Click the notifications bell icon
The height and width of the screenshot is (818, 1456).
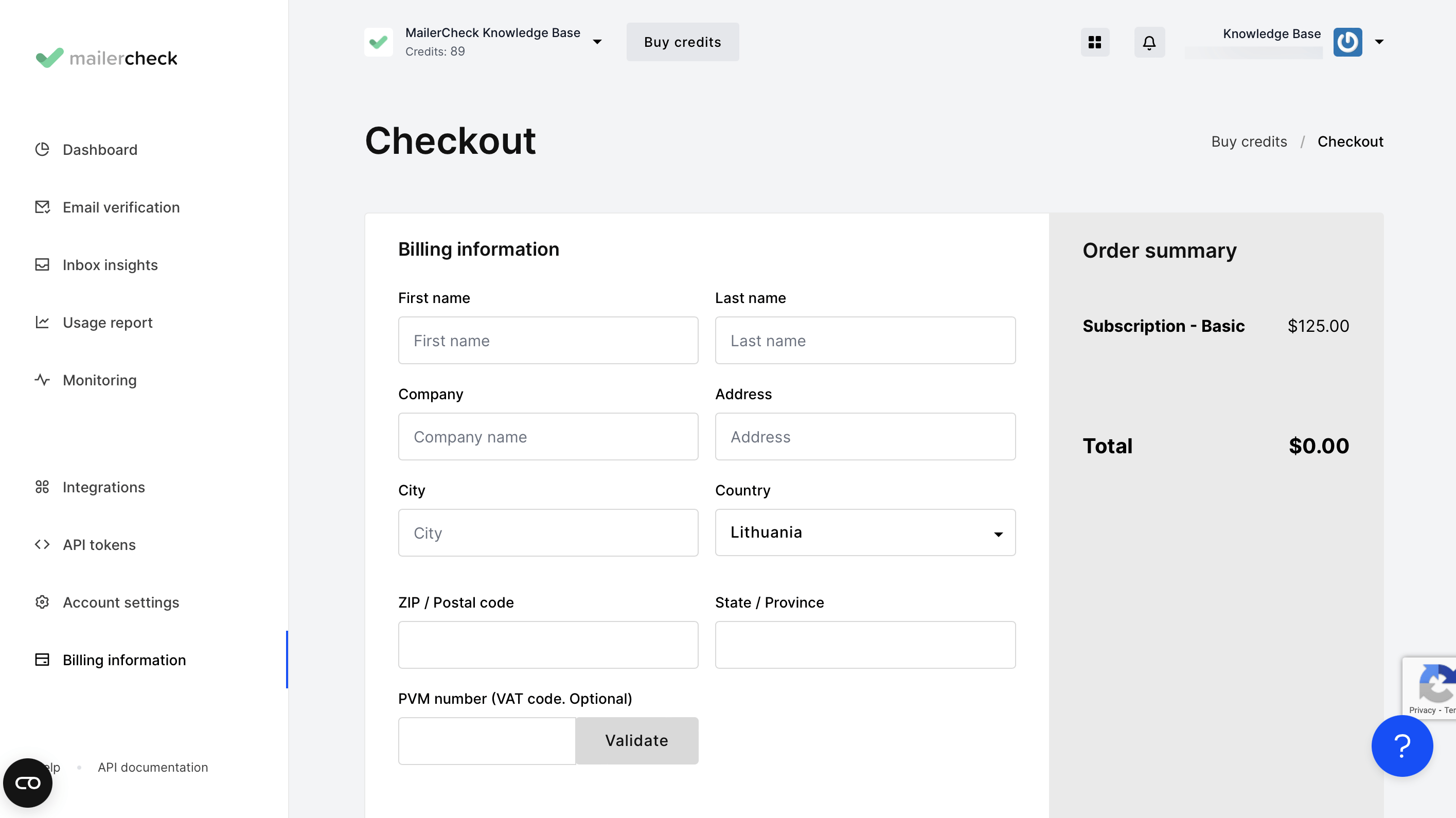click(x=1149, y=42)
